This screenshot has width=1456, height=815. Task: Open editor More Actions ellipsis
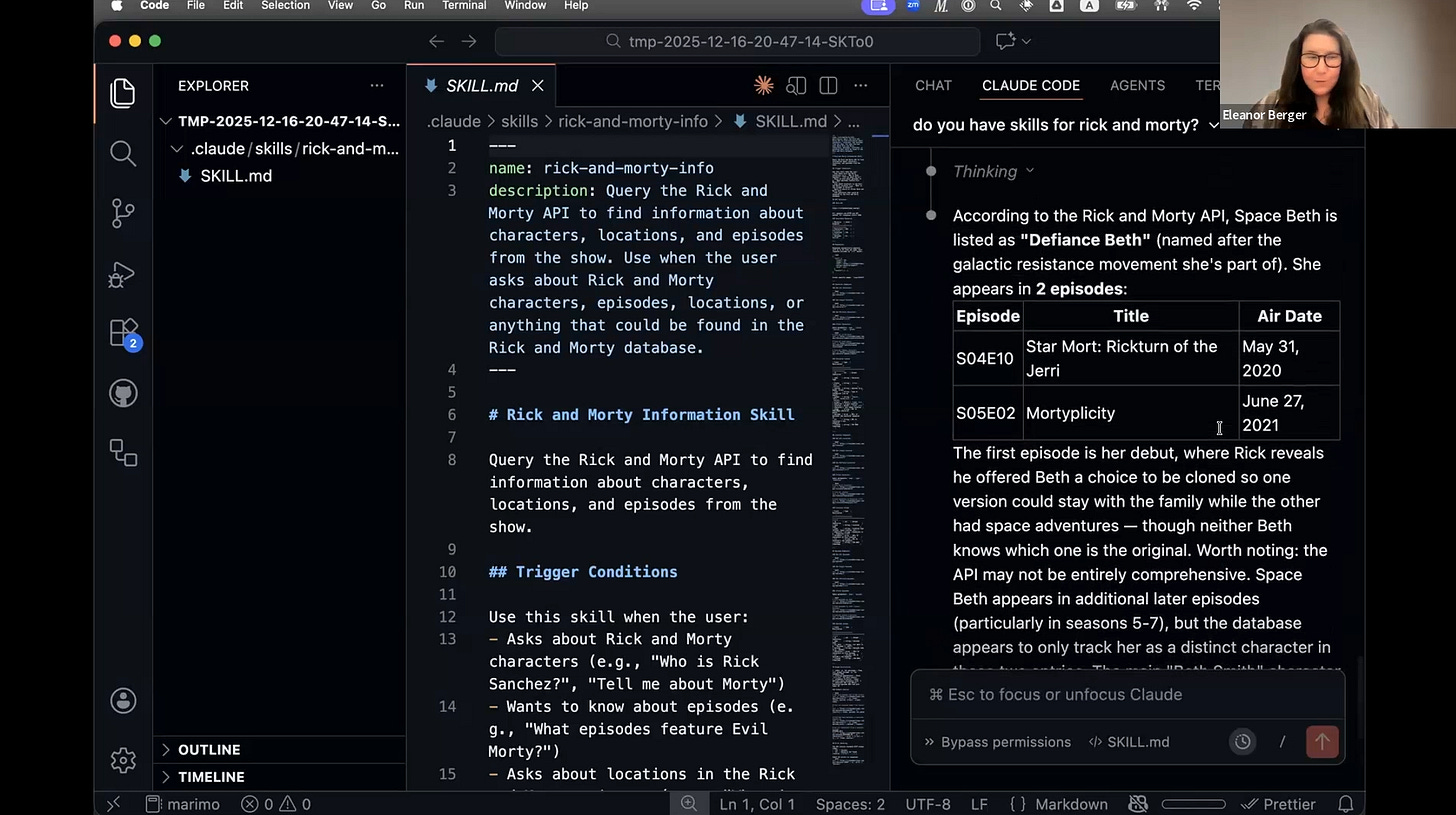coord(860,86)
